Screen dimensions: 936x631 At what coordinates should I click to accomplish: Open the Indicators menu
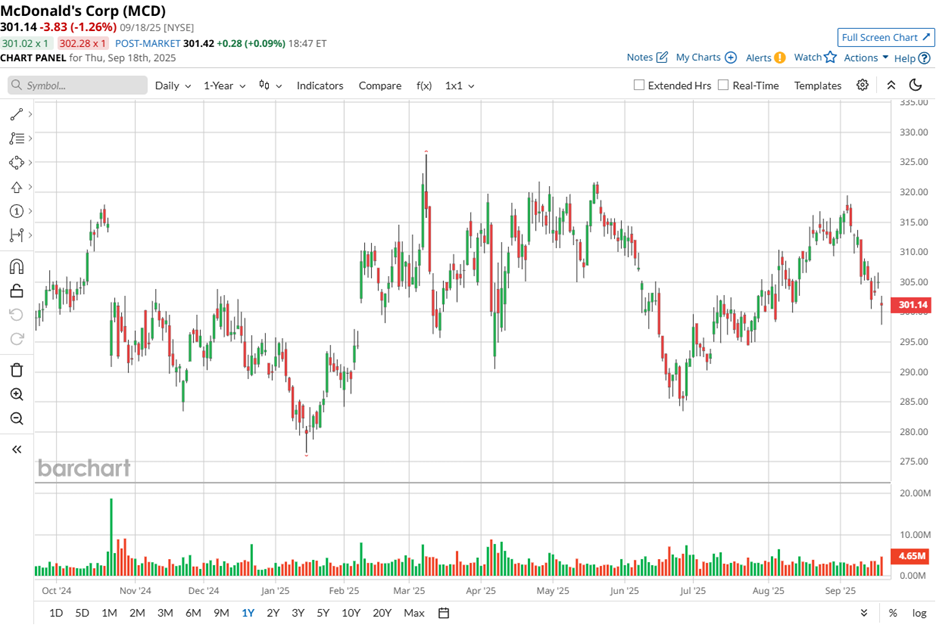coord(320,85)
